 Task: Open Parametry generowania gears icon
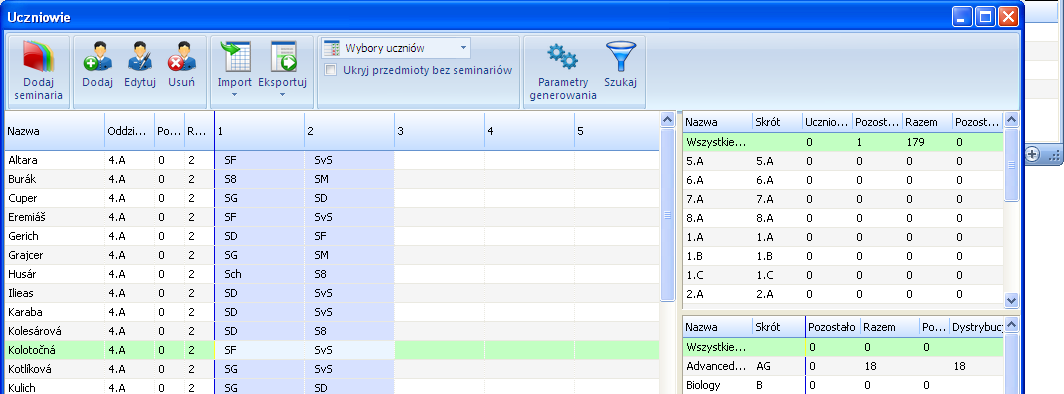(x=563, y=57)
